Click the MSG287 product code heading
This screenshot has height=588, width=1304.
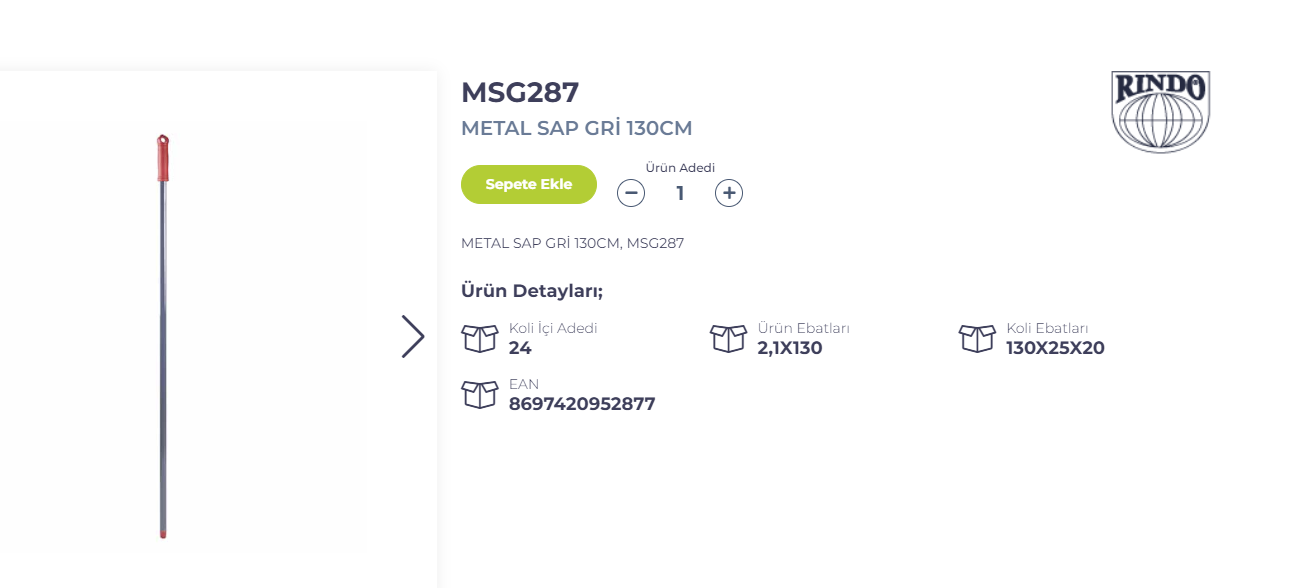click(520, 92)
